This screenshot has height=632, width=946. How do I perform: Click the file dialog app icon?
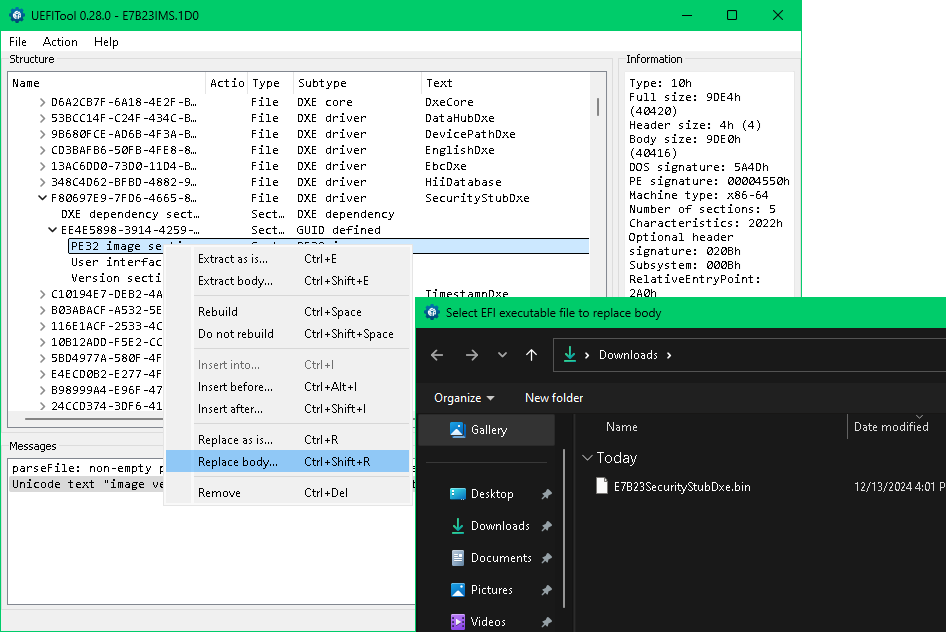click(x=432, y=312)
